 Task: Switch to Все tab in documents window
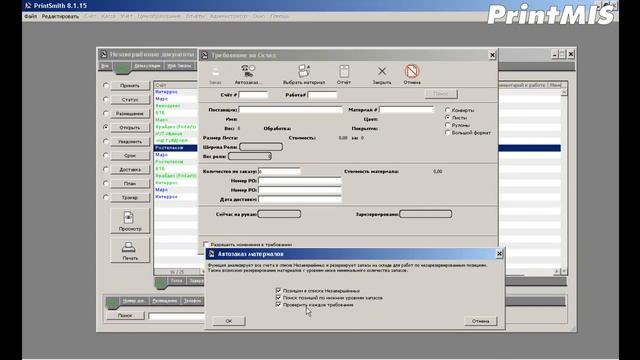(x=105, y=66)
